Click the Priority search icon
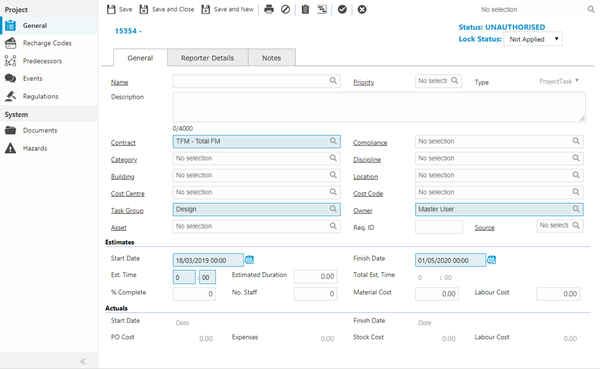This screenshot has height=369, width=600. pos(455,80)
